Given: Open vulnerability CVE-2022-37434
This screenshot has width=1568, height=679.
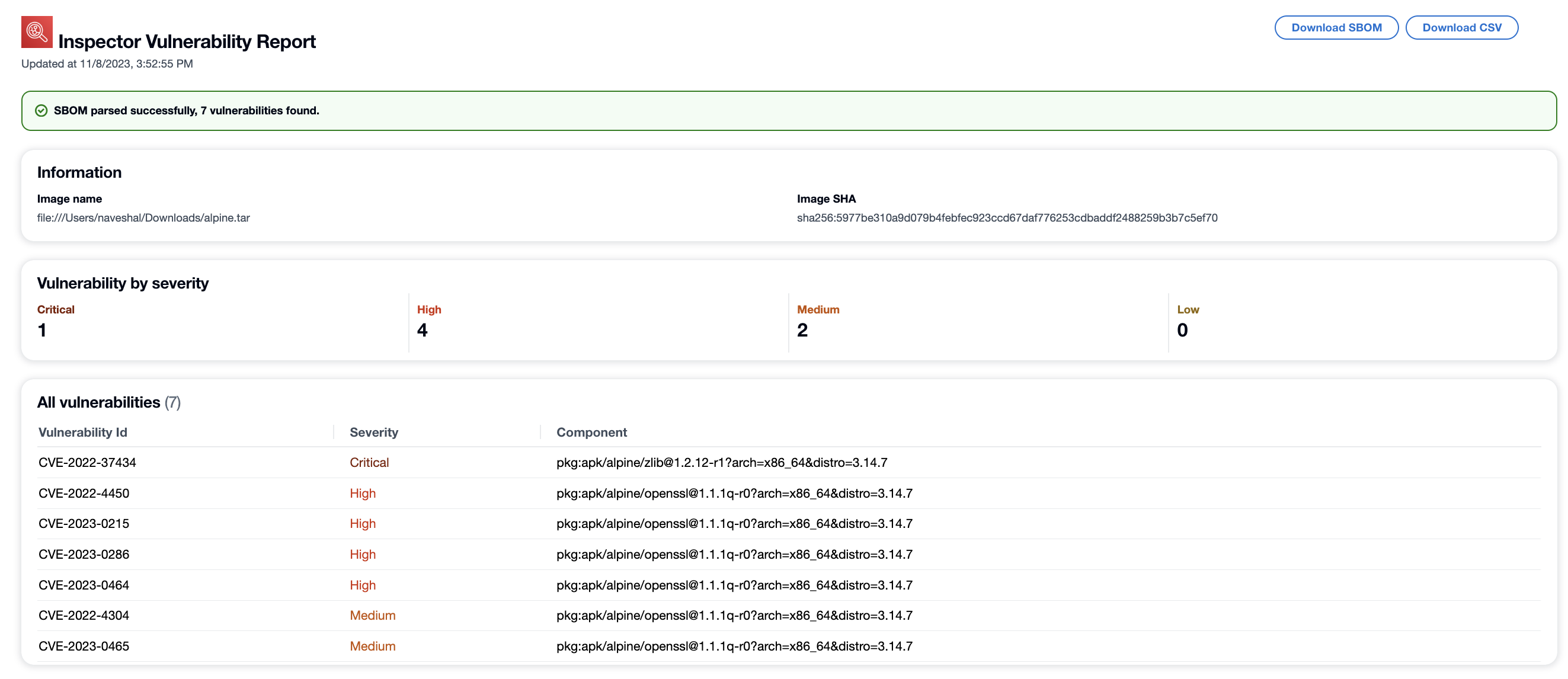Looking at the screenshot, I should 88,462.
